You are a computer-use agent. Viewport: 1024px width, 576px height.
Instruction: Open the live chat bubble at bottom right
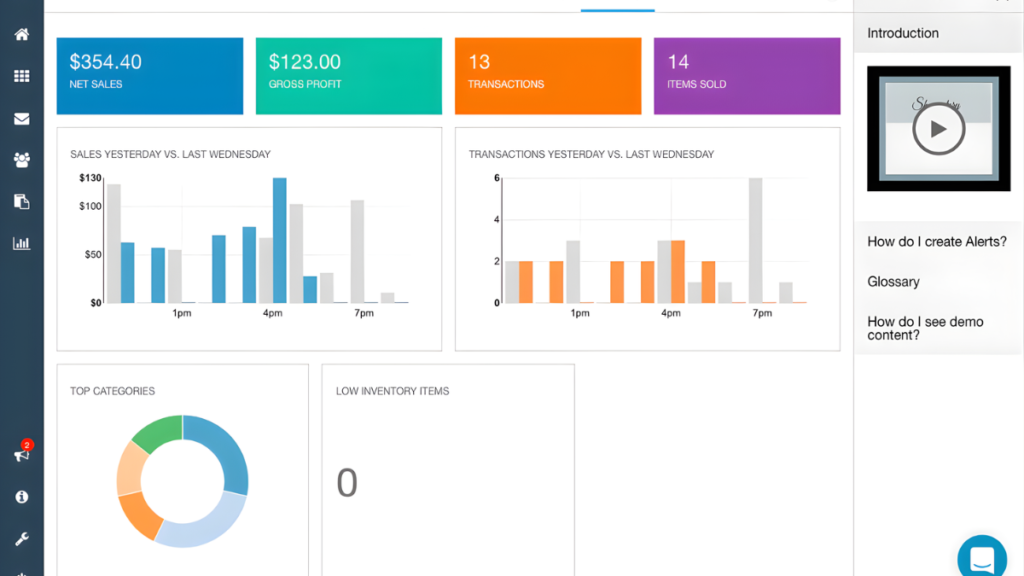[981, 556]
